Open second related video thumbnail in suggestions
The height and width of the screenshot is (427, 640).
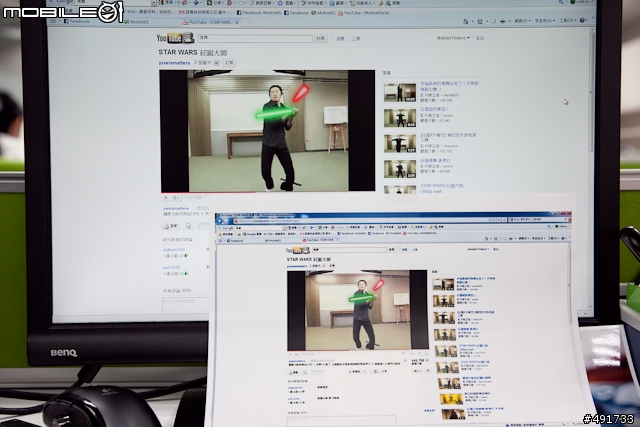(x=400, y=118)
